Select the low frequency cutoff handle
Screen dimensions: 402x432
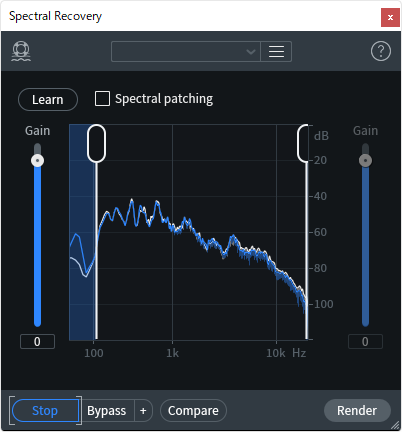[x=96, y=144]
